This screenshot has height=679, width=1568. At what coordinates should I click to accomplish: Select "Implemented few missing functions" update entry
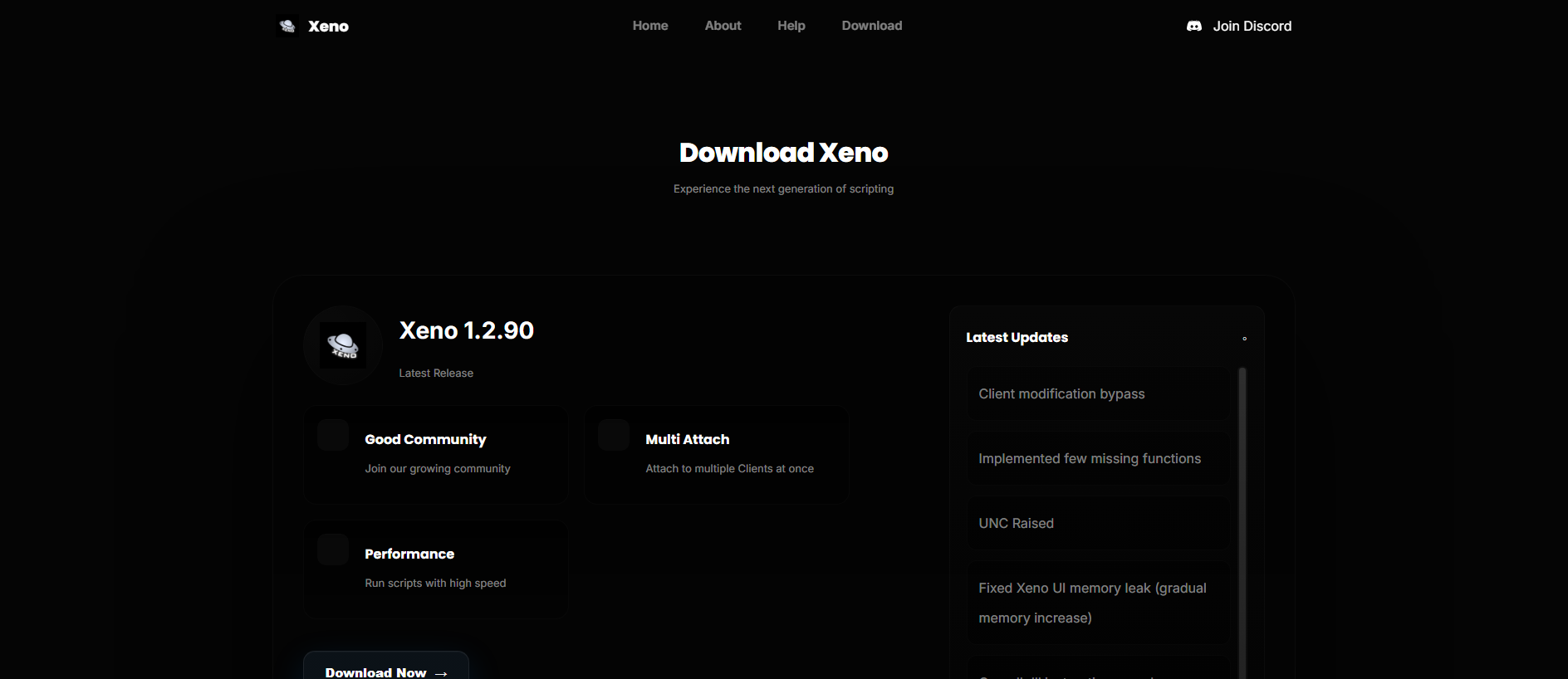[1098, 459]
